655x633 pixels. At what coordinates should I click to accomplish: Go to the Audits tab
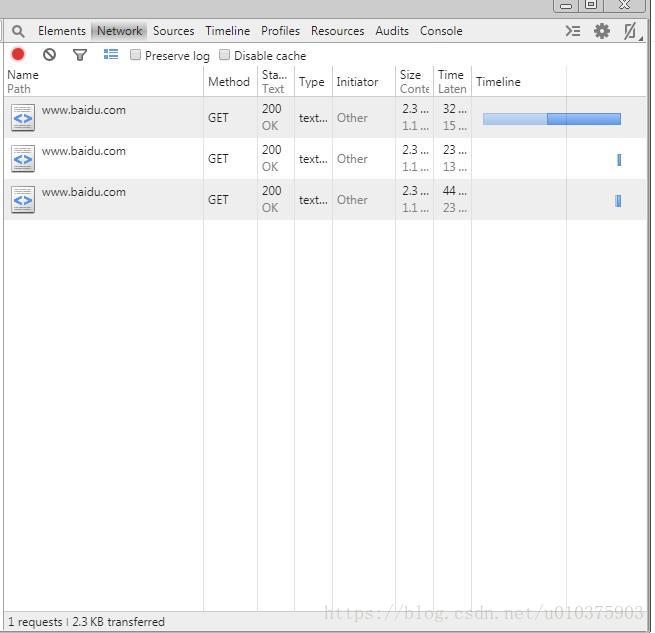[x=392, y=31]
